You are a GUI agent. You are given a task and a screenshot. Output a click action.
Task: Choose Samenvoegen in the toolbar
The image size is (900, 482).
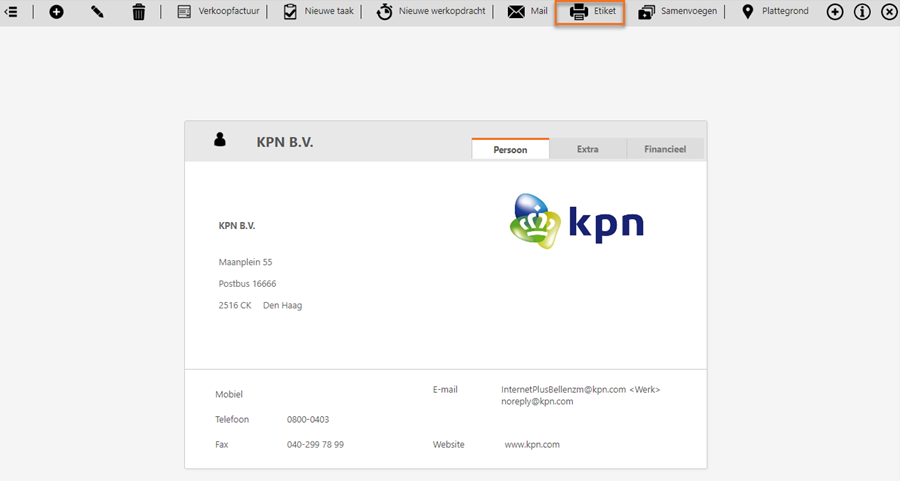689,11
